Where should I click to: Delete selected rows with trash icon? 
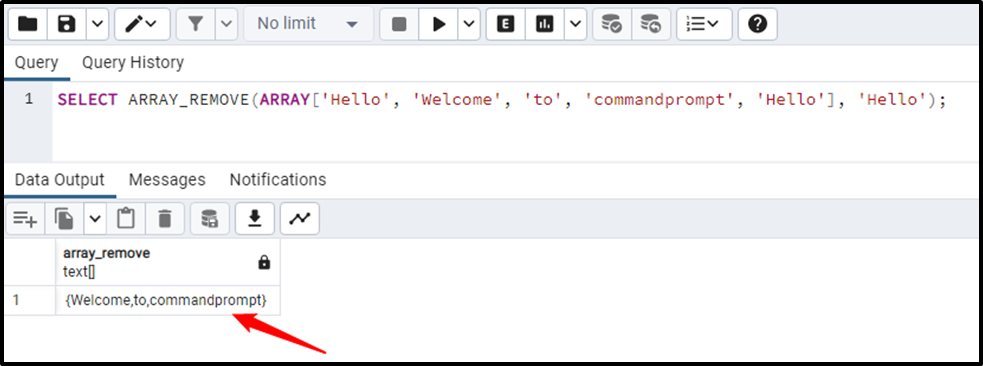tap(165, 219)
